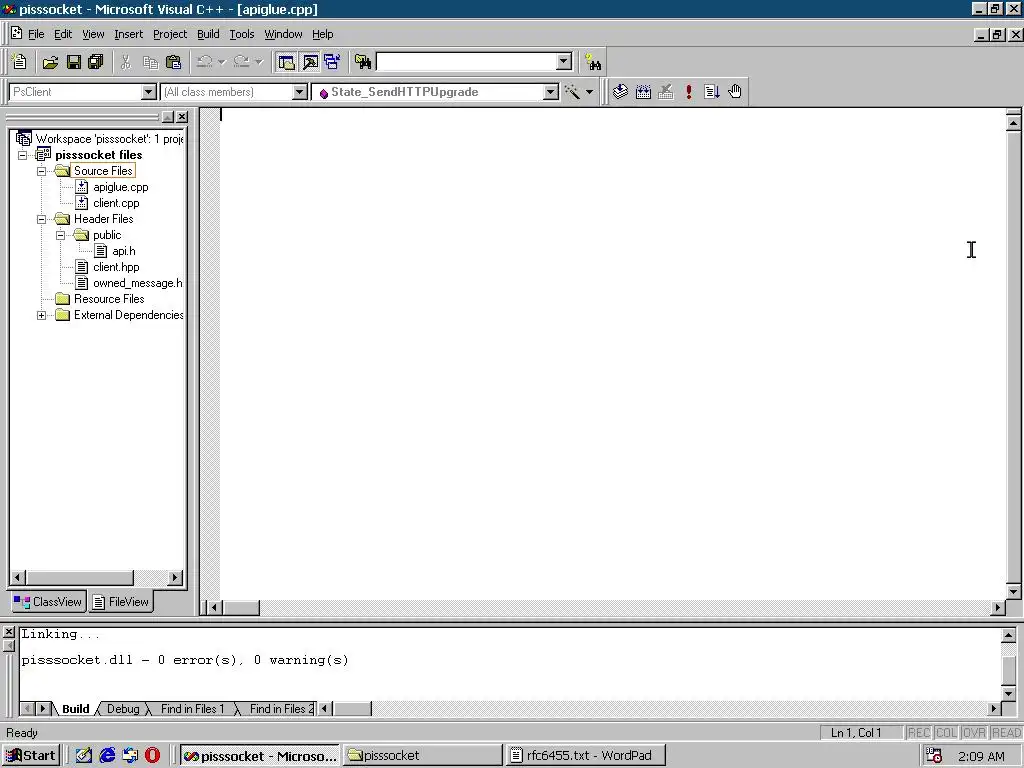Open the Build menu
This screenshot has height=768, width=1024.
point(208,34)
